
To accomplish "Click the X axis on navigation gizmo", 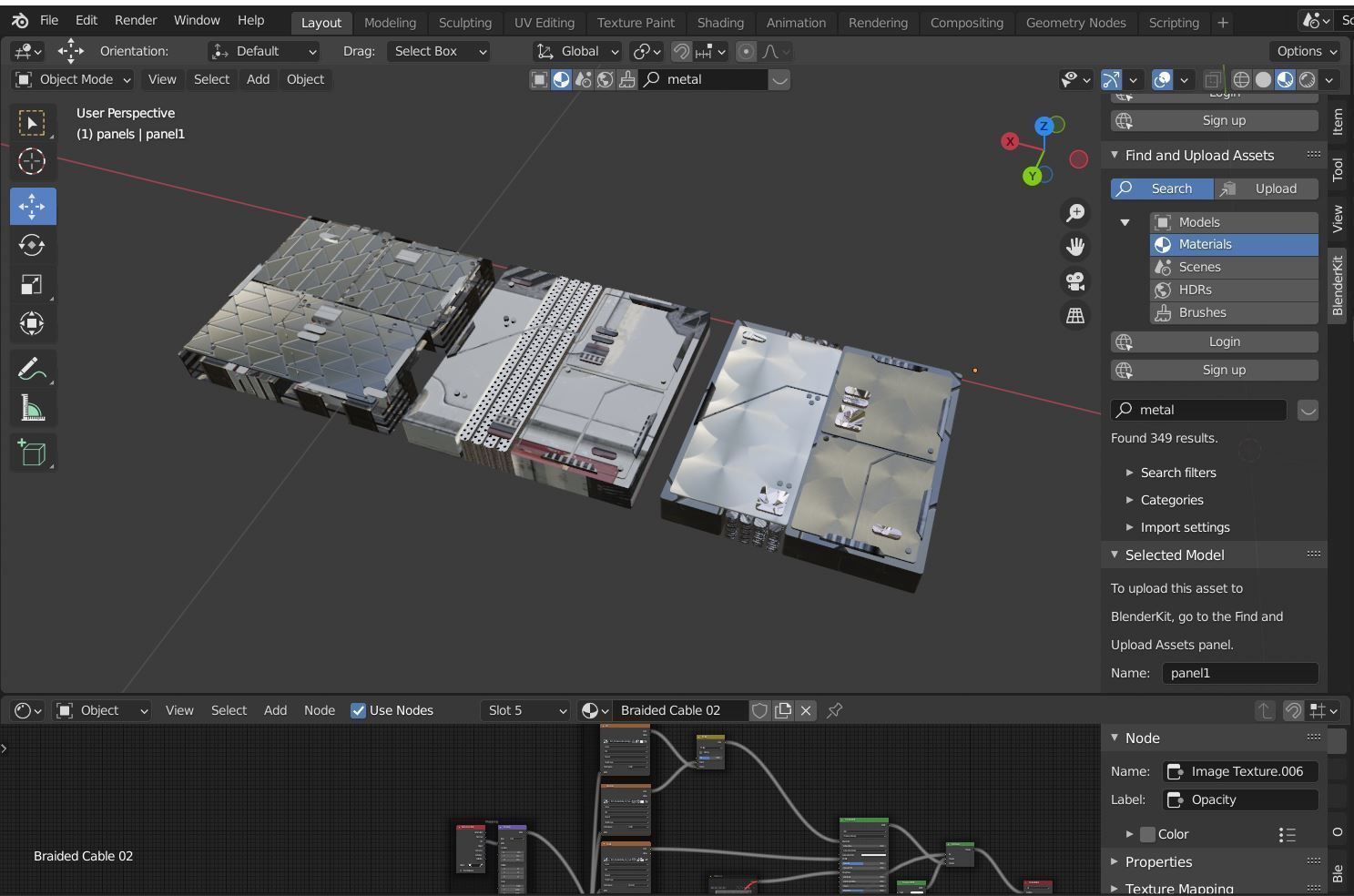I will tap(1010, 141).
